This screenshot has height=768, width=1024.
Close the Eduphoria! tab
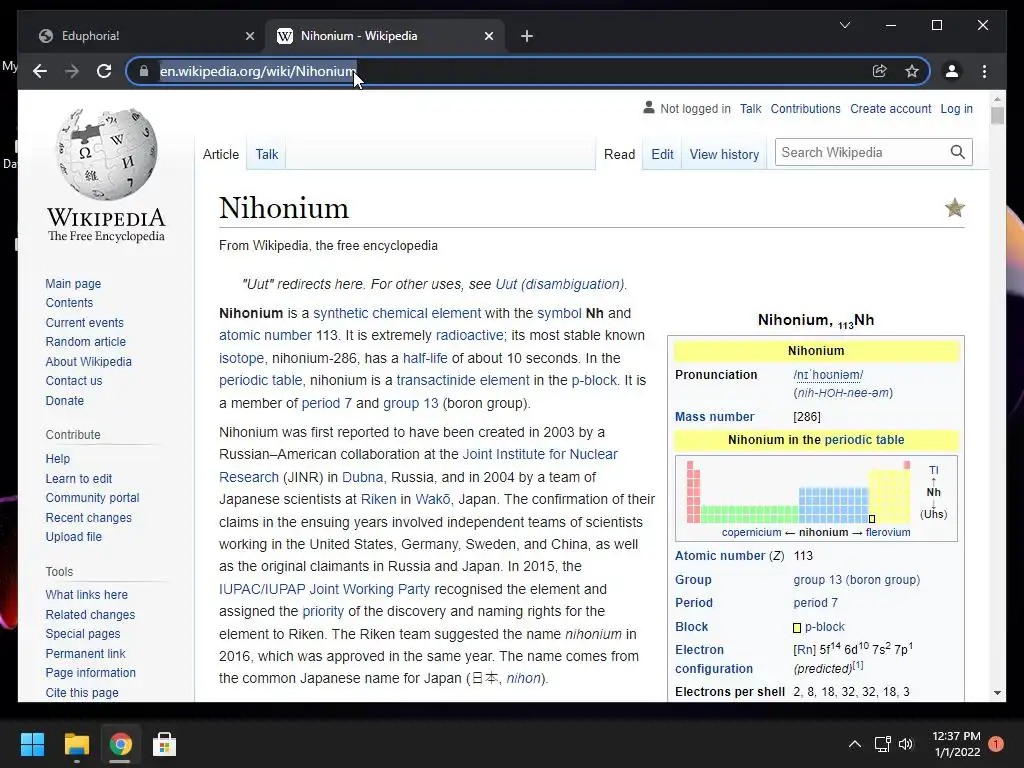coord(249,36)
